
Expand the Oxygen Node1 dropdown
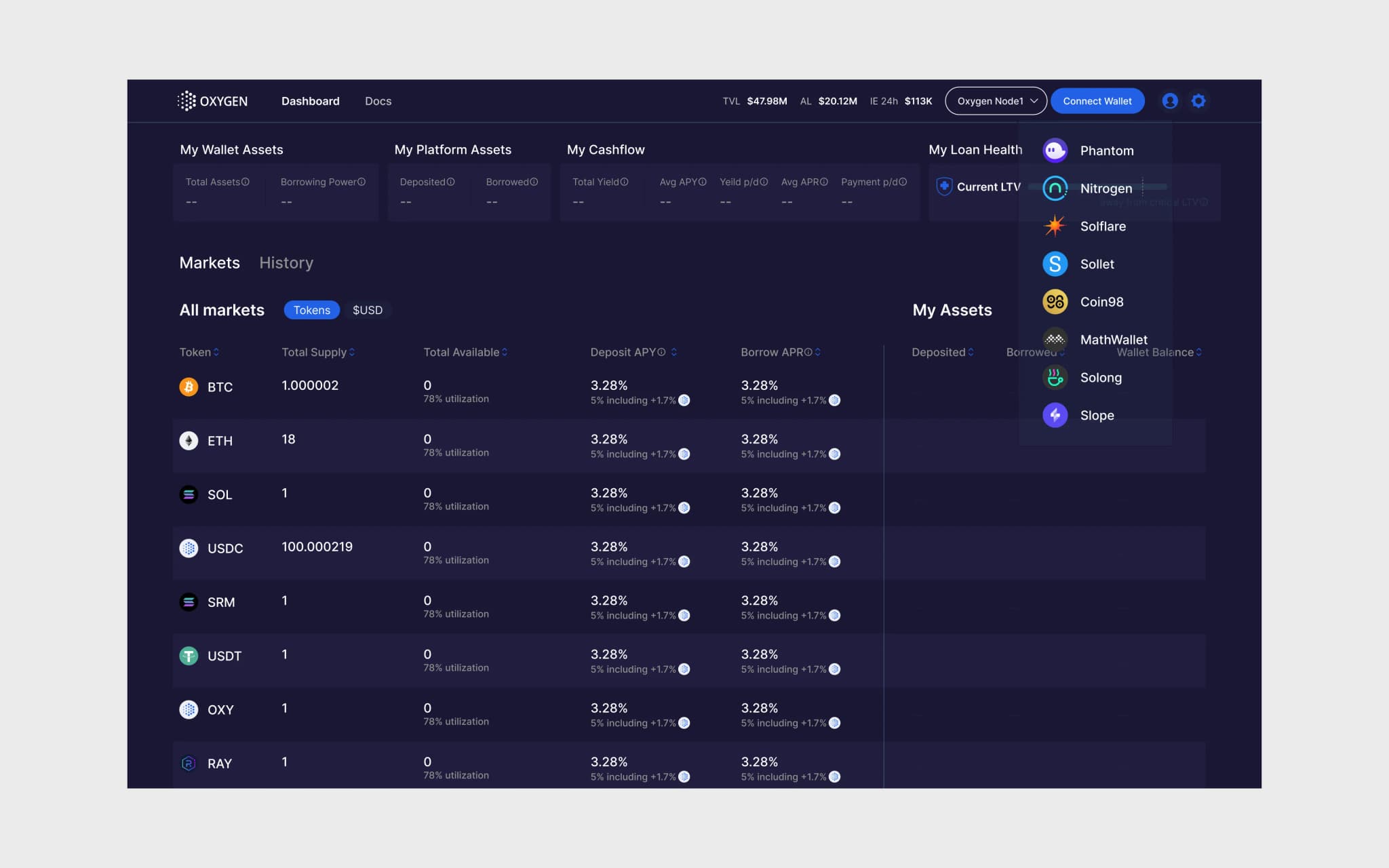tap(996, 101)
